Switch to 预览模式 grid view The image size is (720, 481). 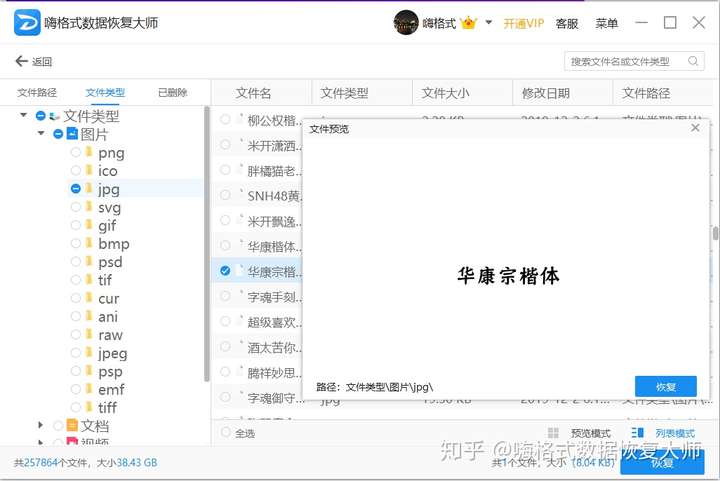pyautogui.click(x=579, y=433)
